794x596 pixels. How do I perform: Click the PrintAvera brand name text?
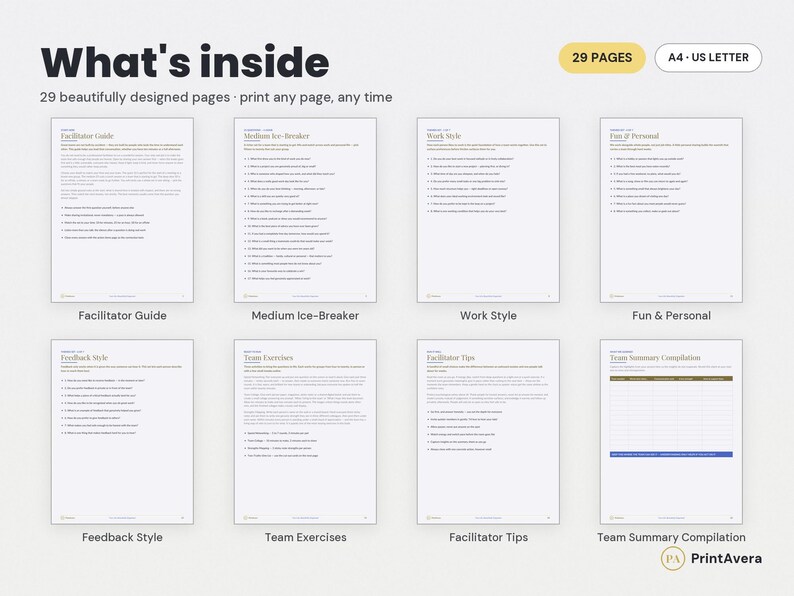[726, 559]
